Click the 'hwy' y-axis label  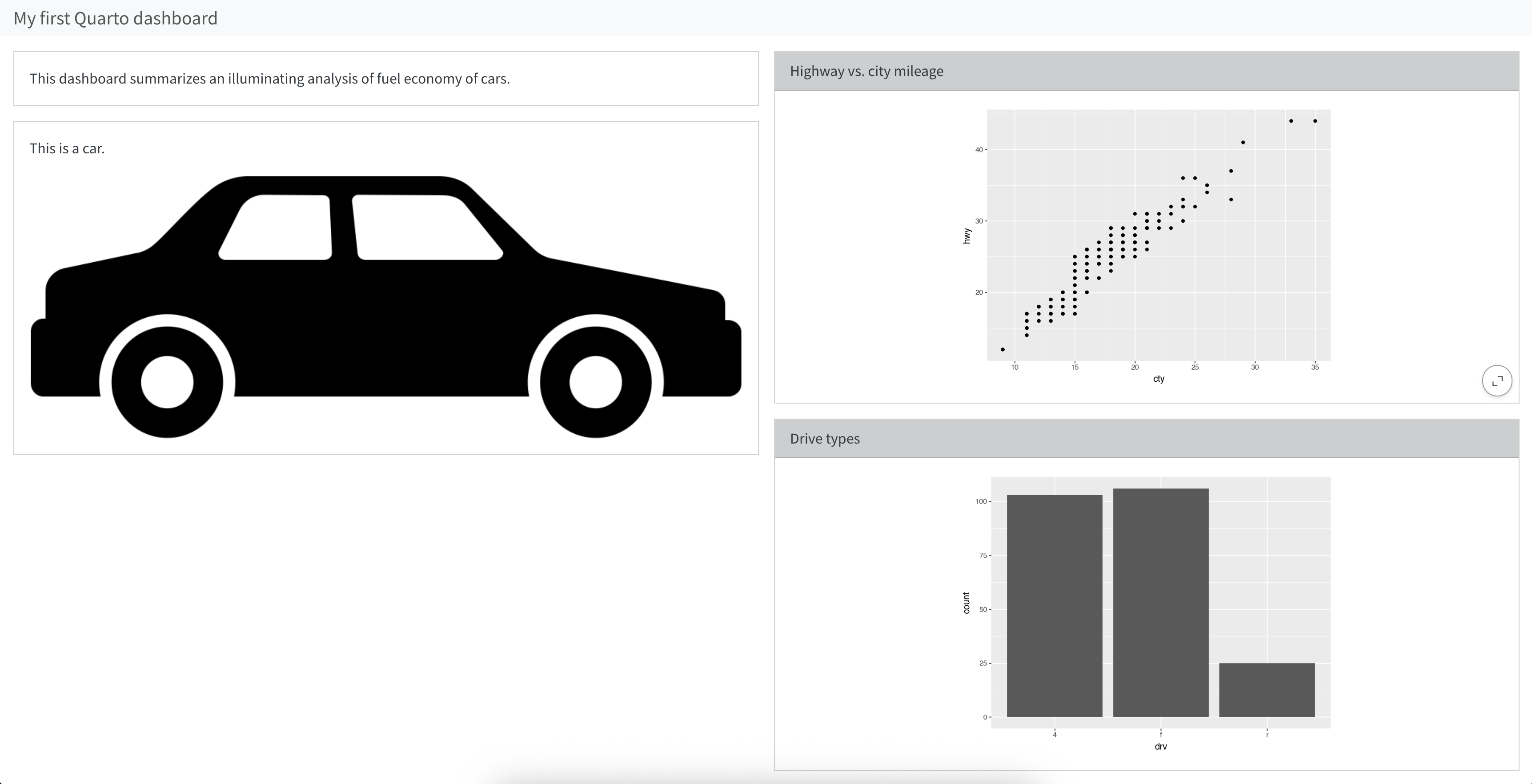pos(967,236)
